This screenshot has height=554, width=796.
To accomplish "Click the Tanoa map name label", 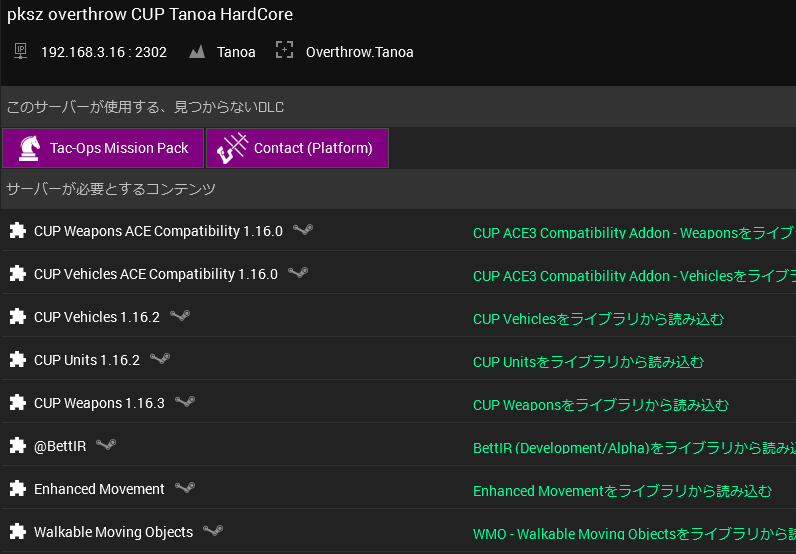I will point(236,52).
